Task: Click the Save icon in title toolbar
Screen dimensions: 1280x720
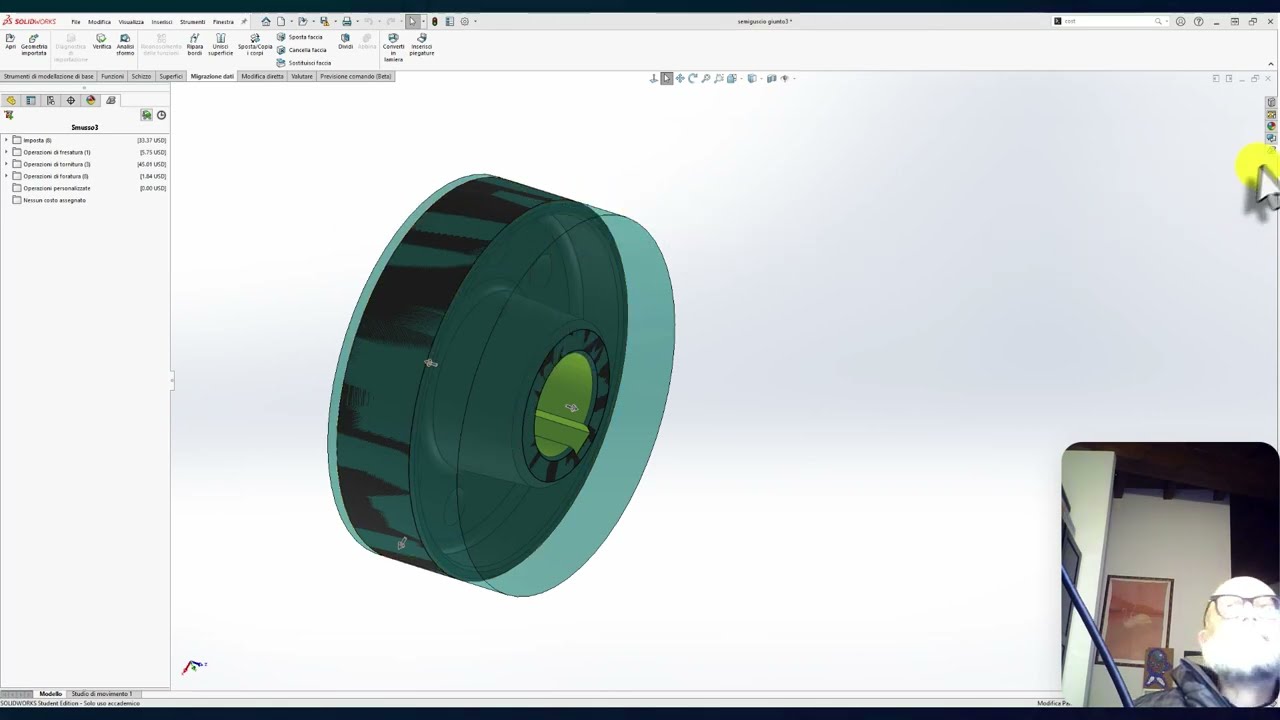Action: coord(324,21)
